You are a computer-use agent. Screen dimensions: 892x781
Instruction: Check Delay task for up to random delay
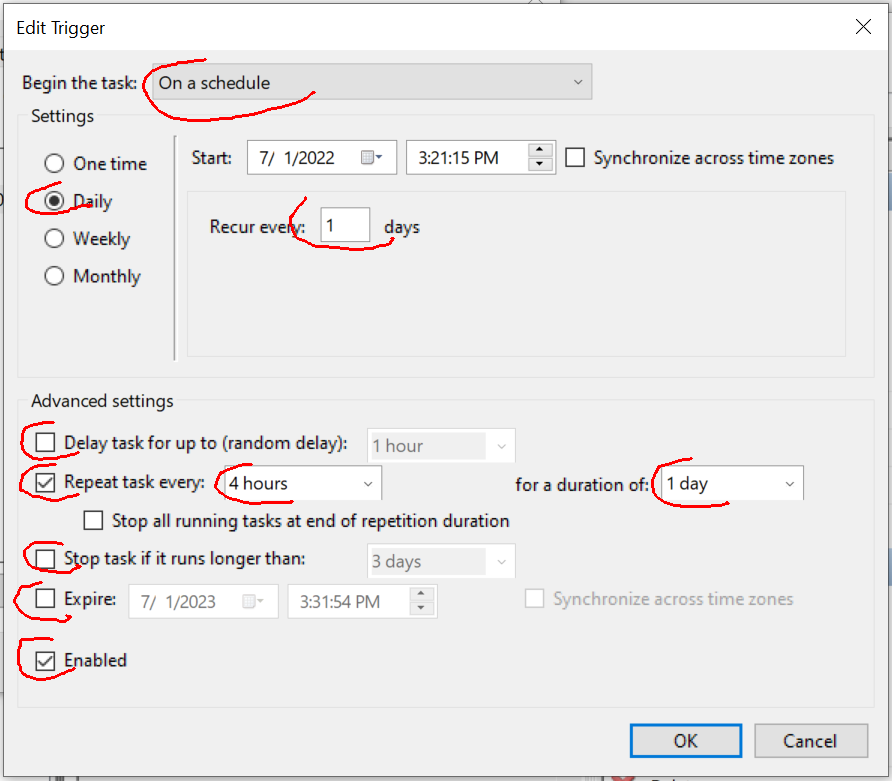click(45, 442)
